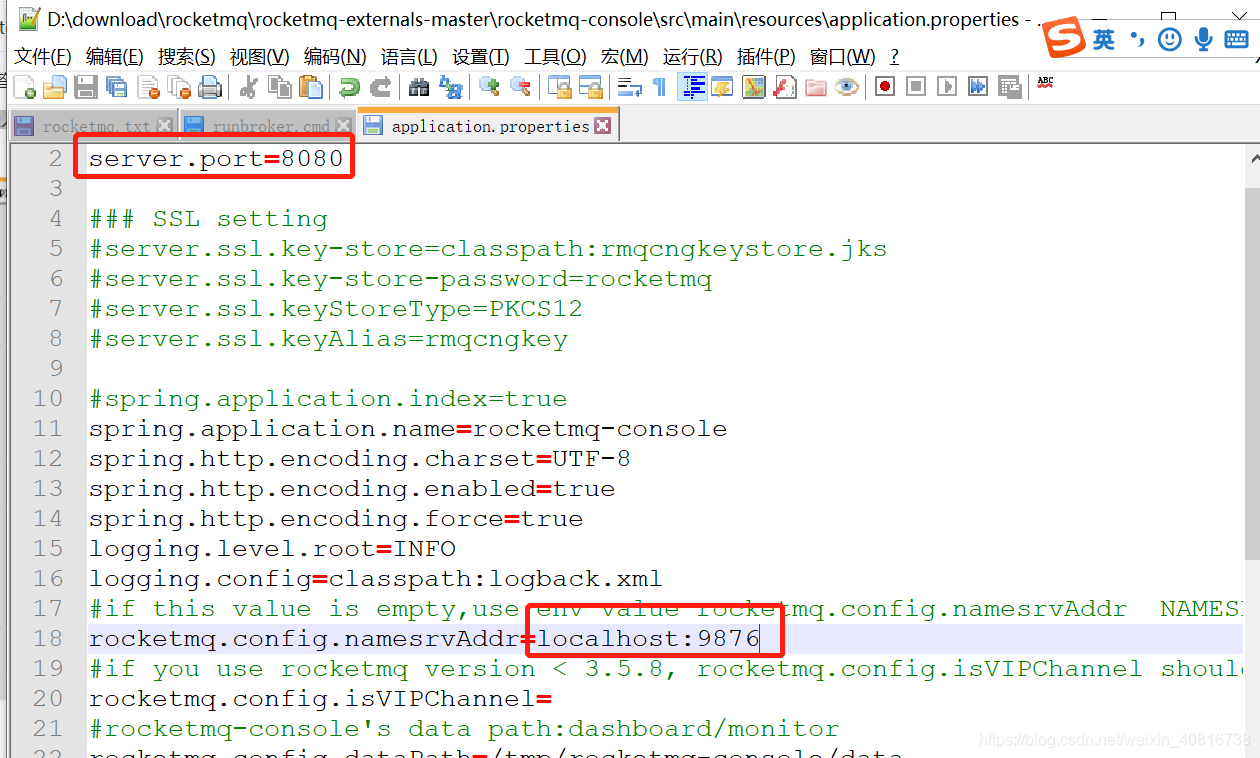The image size is (1260, 758).
Task: Open Sogou soft keyboard icon
Action: coord(1236,39)
